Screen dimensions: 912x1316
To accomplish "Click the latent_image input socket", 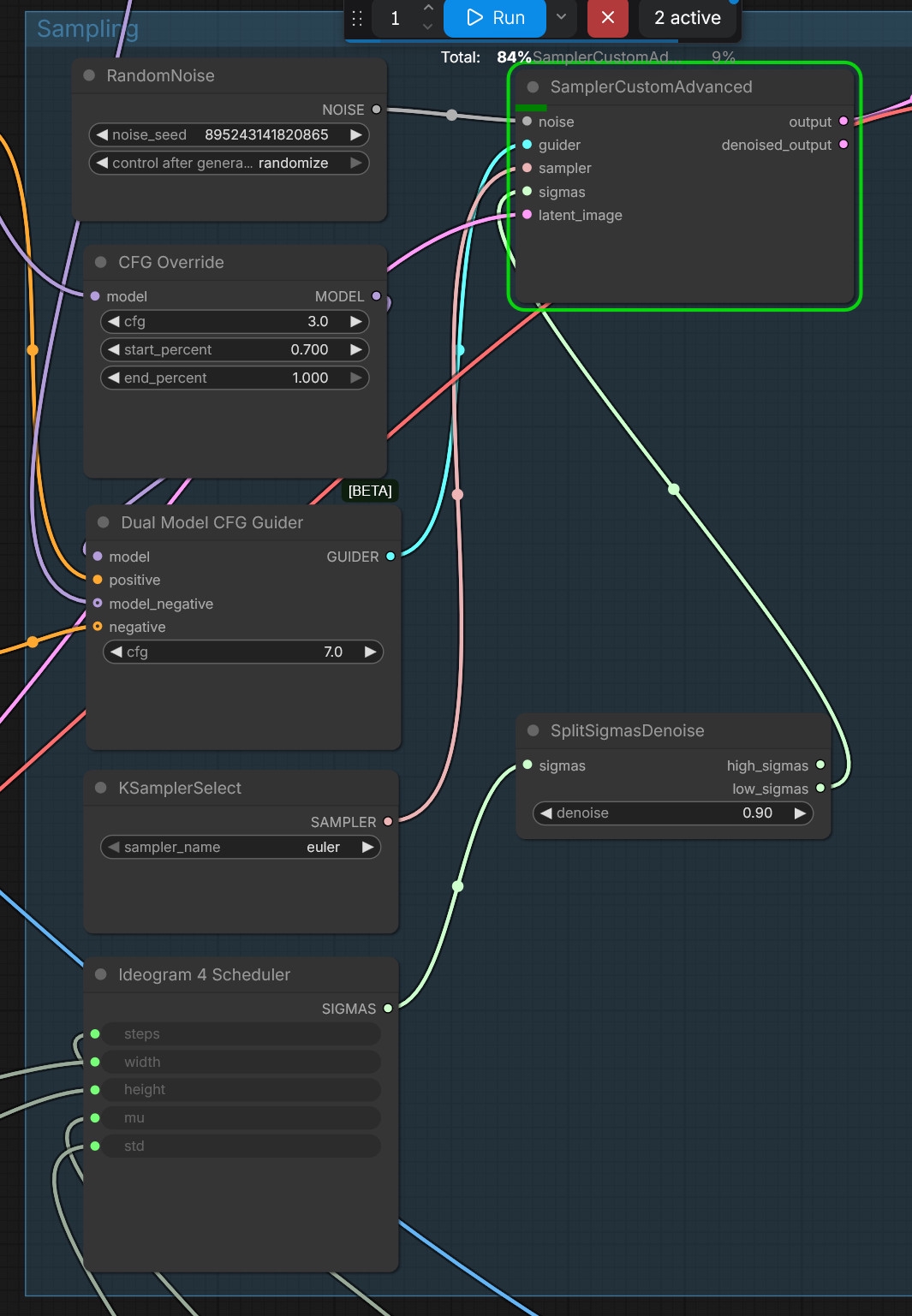I will point(528,215).
